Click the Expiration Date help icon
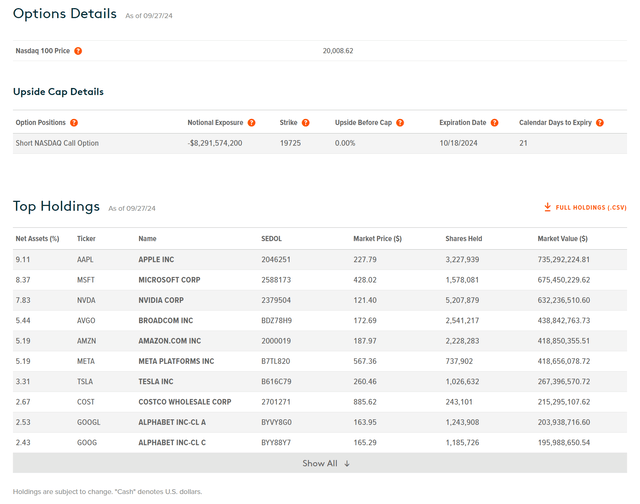Image resolution: width=640 pixels, height=504 pixels. pos(494,123)
